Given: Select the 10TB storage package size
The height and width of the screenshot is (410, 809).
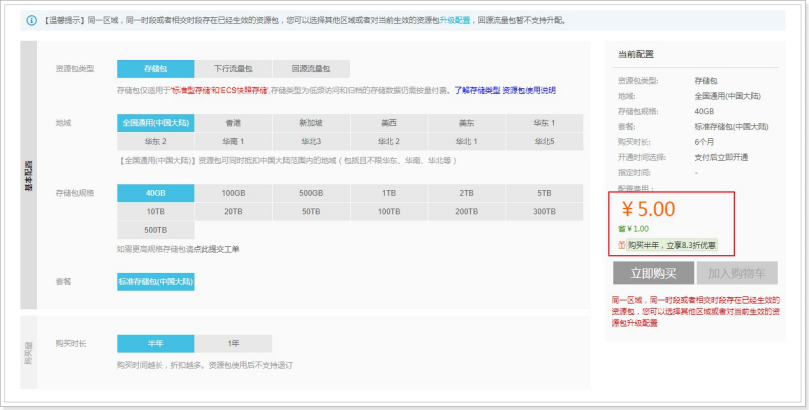Looking at the screenshot, I should click(x=156, y=211).
